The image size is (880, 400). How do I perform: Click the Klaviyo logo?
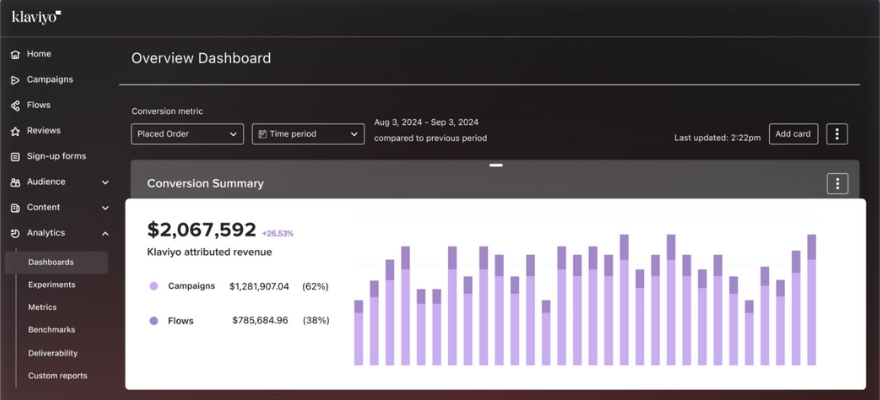(x=36, y=17)
